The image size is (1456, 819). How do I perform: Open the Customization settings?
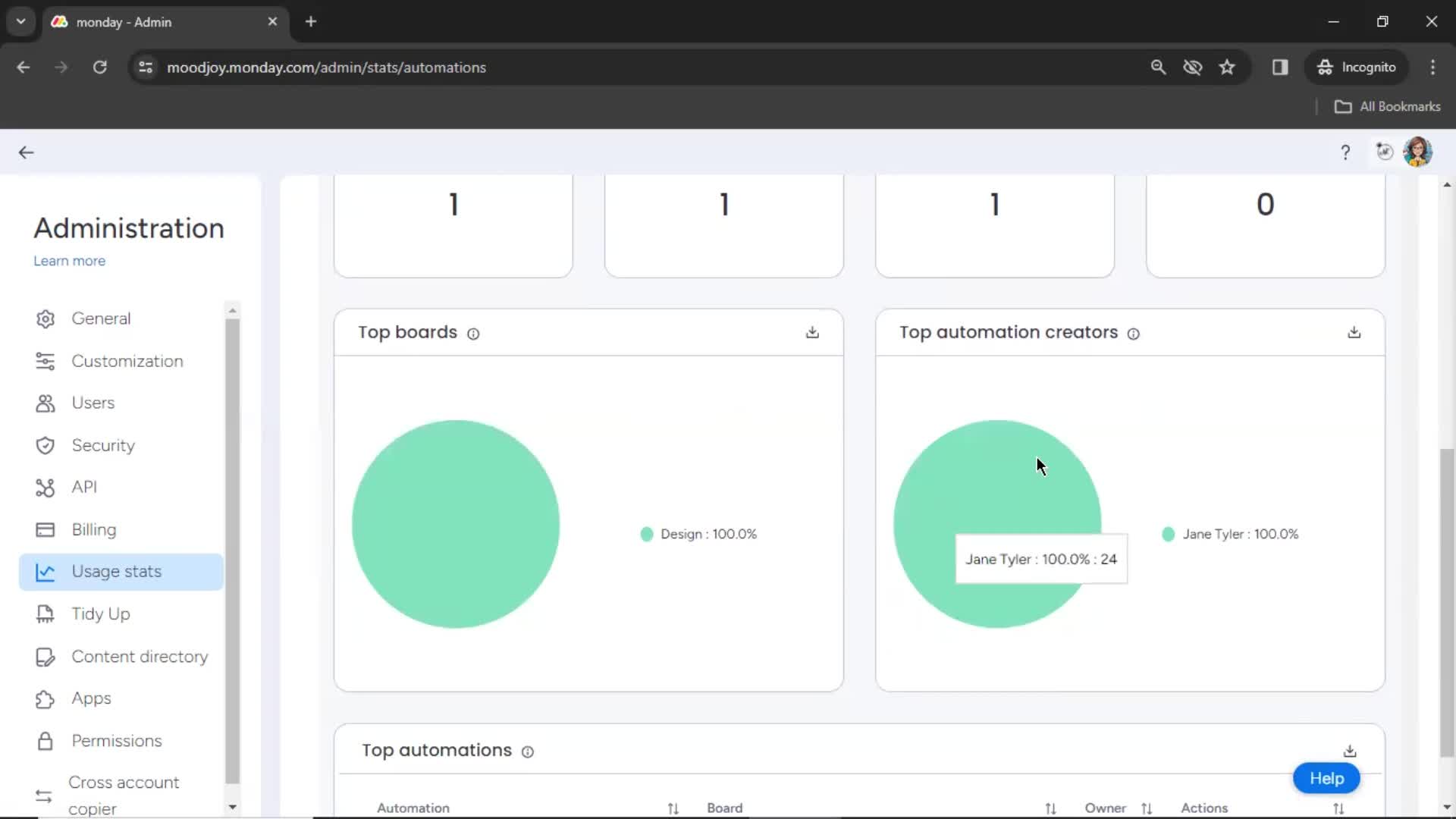[127, 361]
